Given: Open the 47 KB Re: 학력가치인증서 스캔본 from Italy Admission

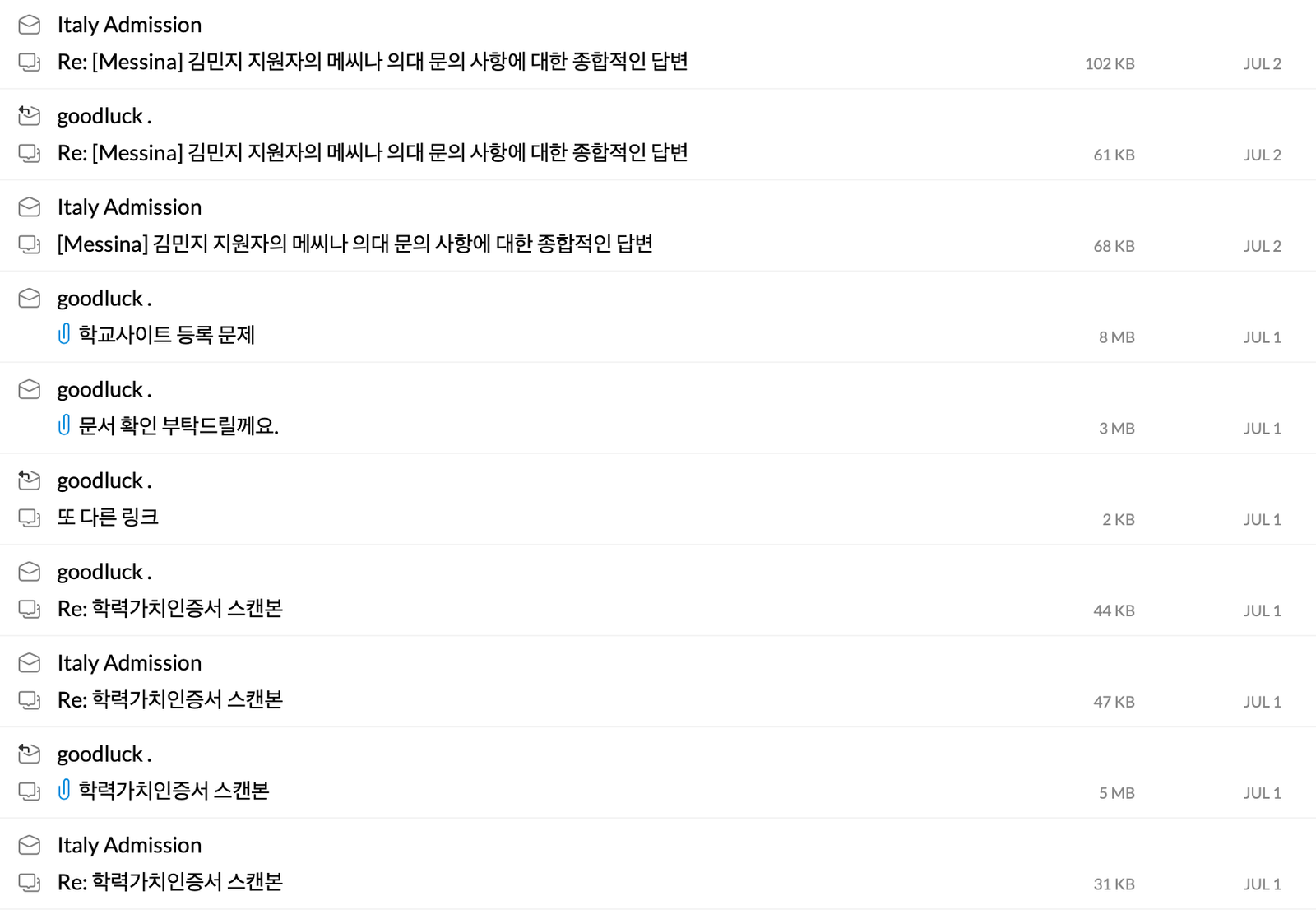Looking at the screenshot, I should click(170, 699).
